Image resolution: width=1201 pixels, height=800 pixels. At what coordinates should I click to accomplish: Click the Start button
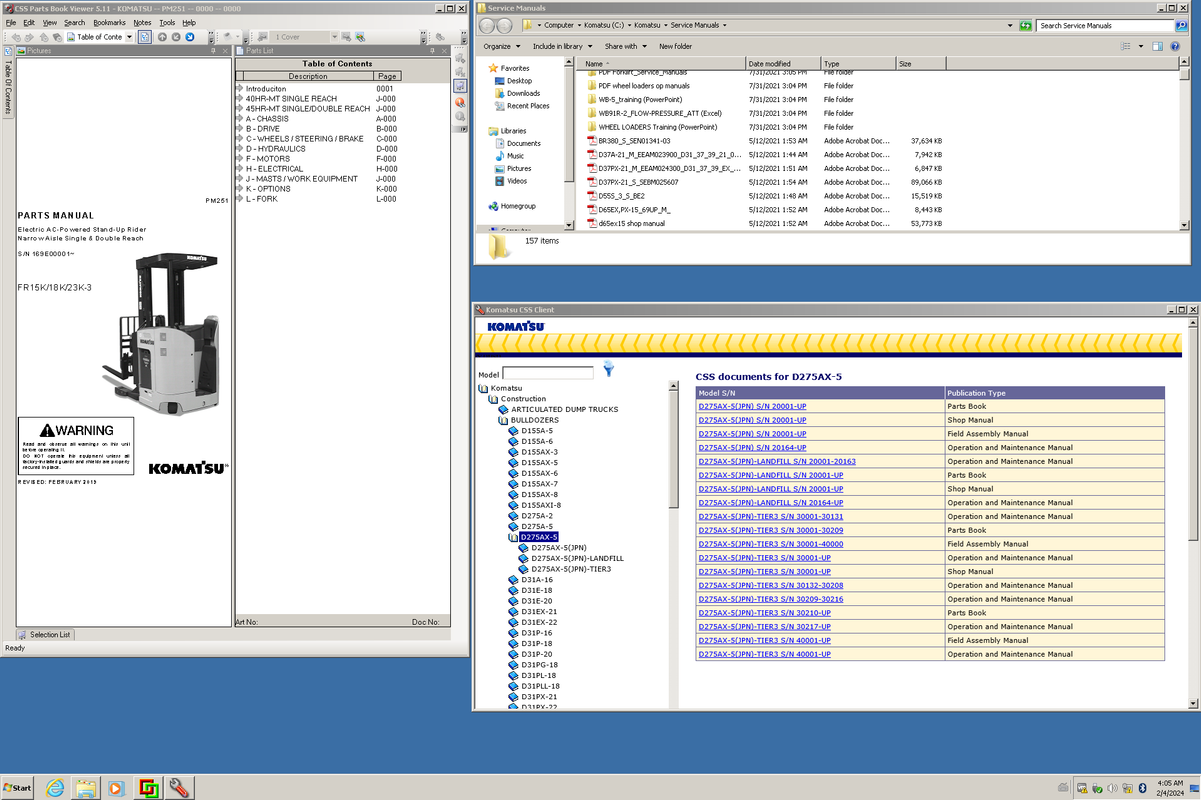18,787
